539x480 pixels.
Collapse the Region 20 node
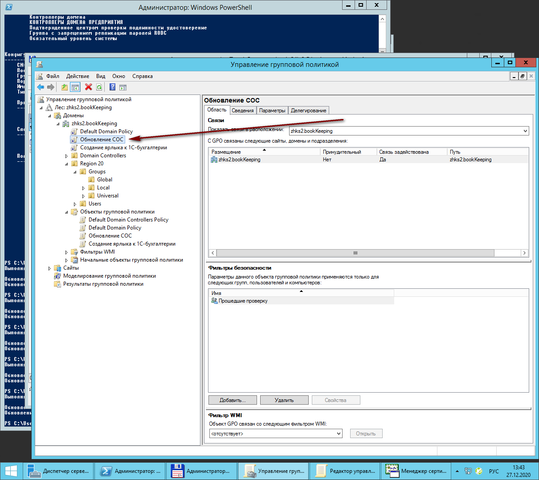click(x=67, y=164)
